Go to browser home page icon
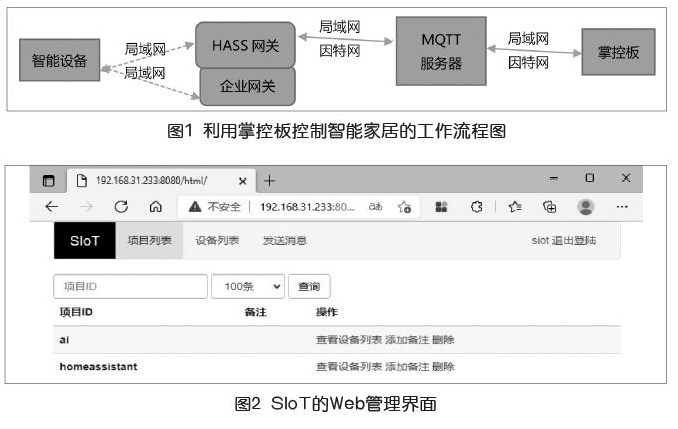This screenshot has height=429, width=678. [x=155, y=207]
